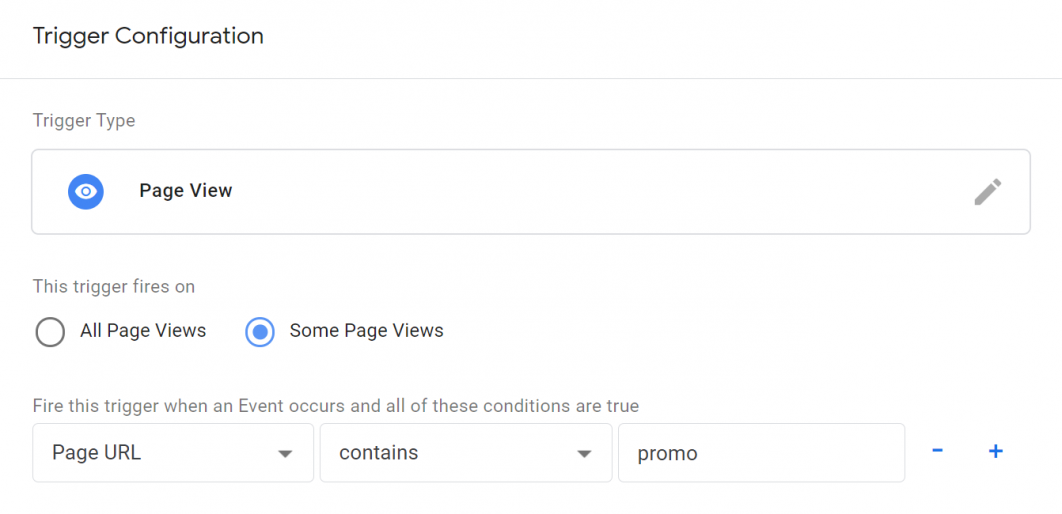The height and width of the screenshot is (514, 1062).
Task: Click the All Page Views label text
Action: (x=143, y=331)
